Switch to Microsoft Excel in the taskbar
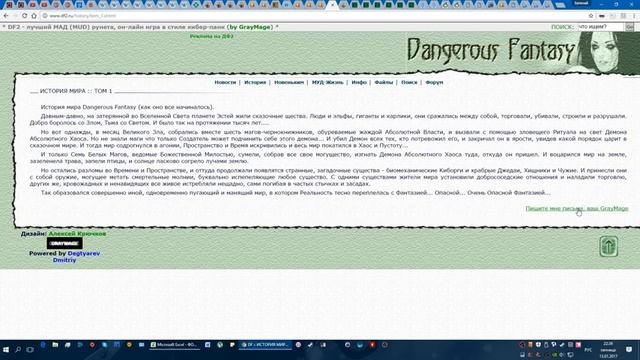The height and width of the screenshot is (360, 640). pos(174,345)
